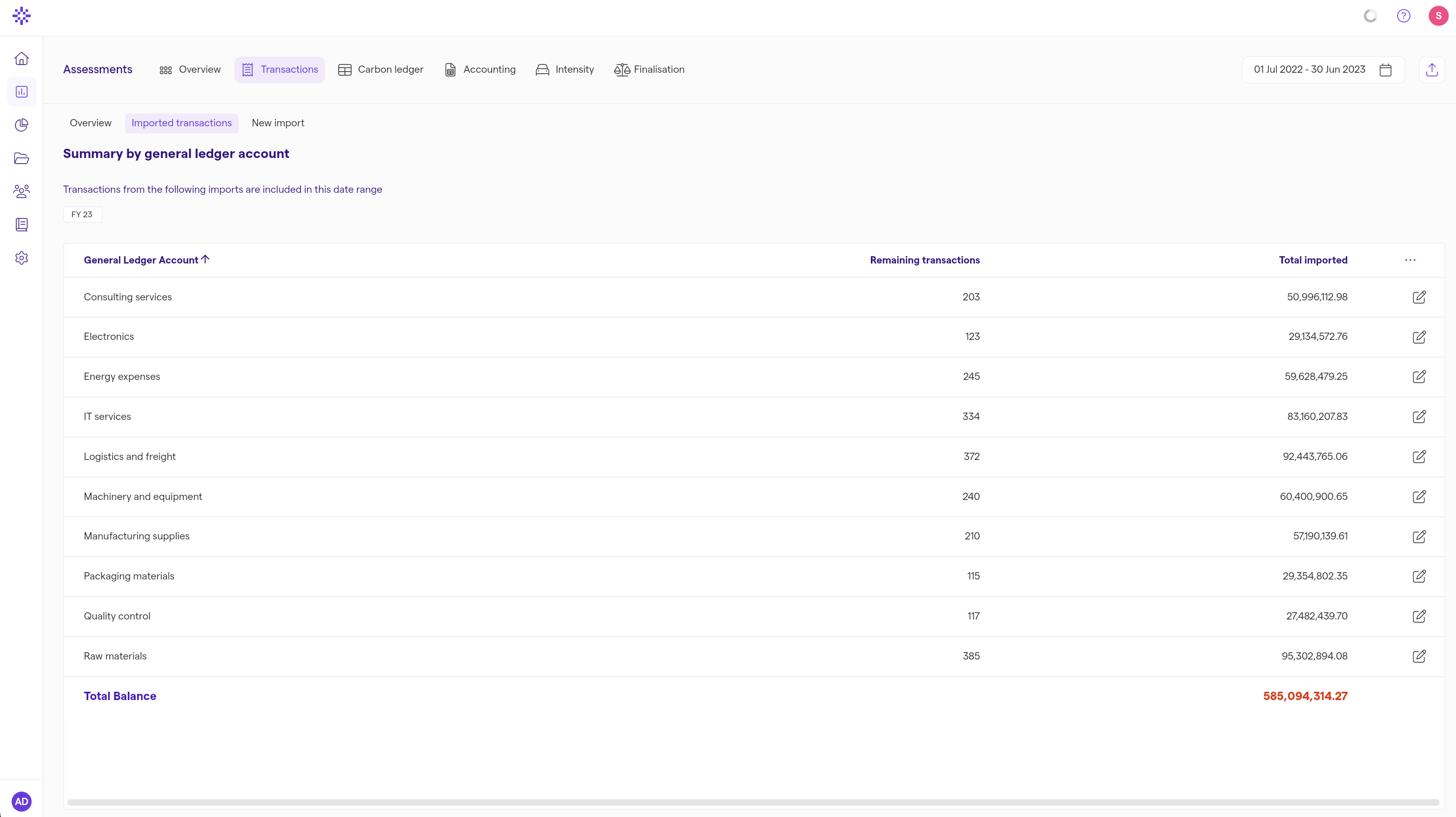Open the home icon in sidebar

[x=21, y=59]
